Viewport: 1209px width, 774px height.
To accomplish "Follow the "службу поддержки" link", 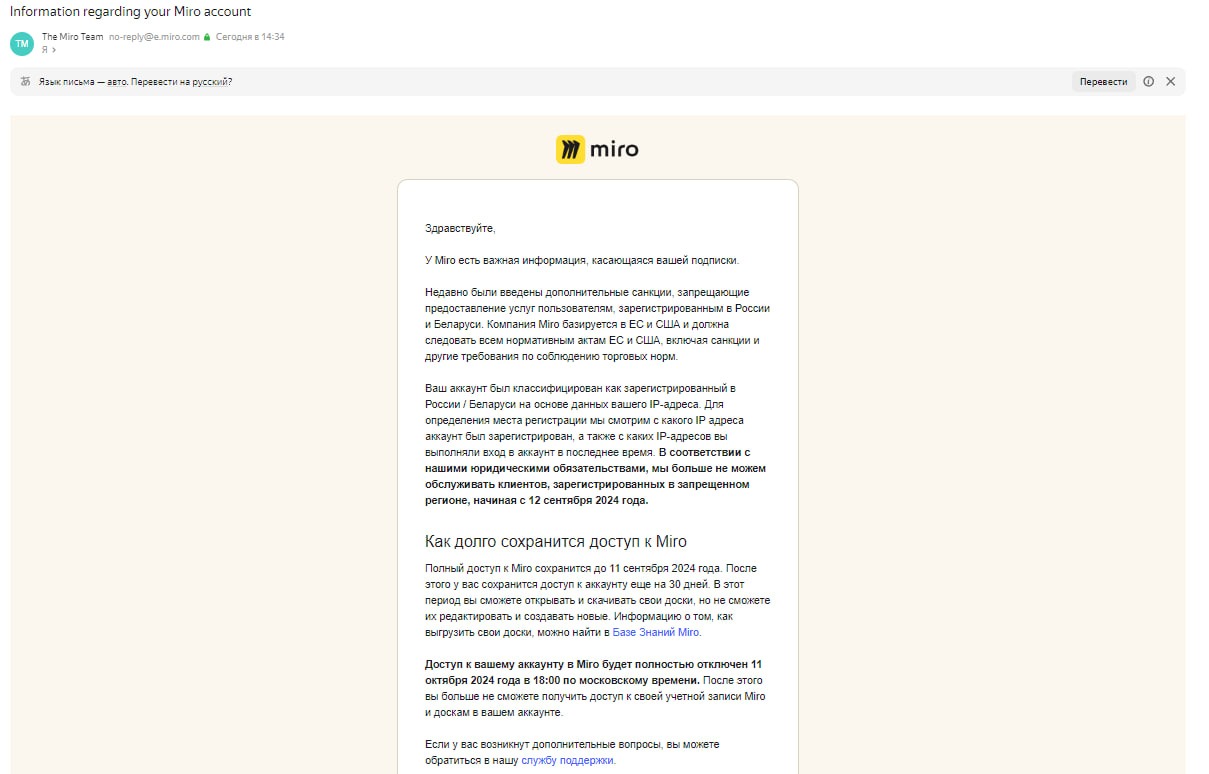I will (568, 761).
